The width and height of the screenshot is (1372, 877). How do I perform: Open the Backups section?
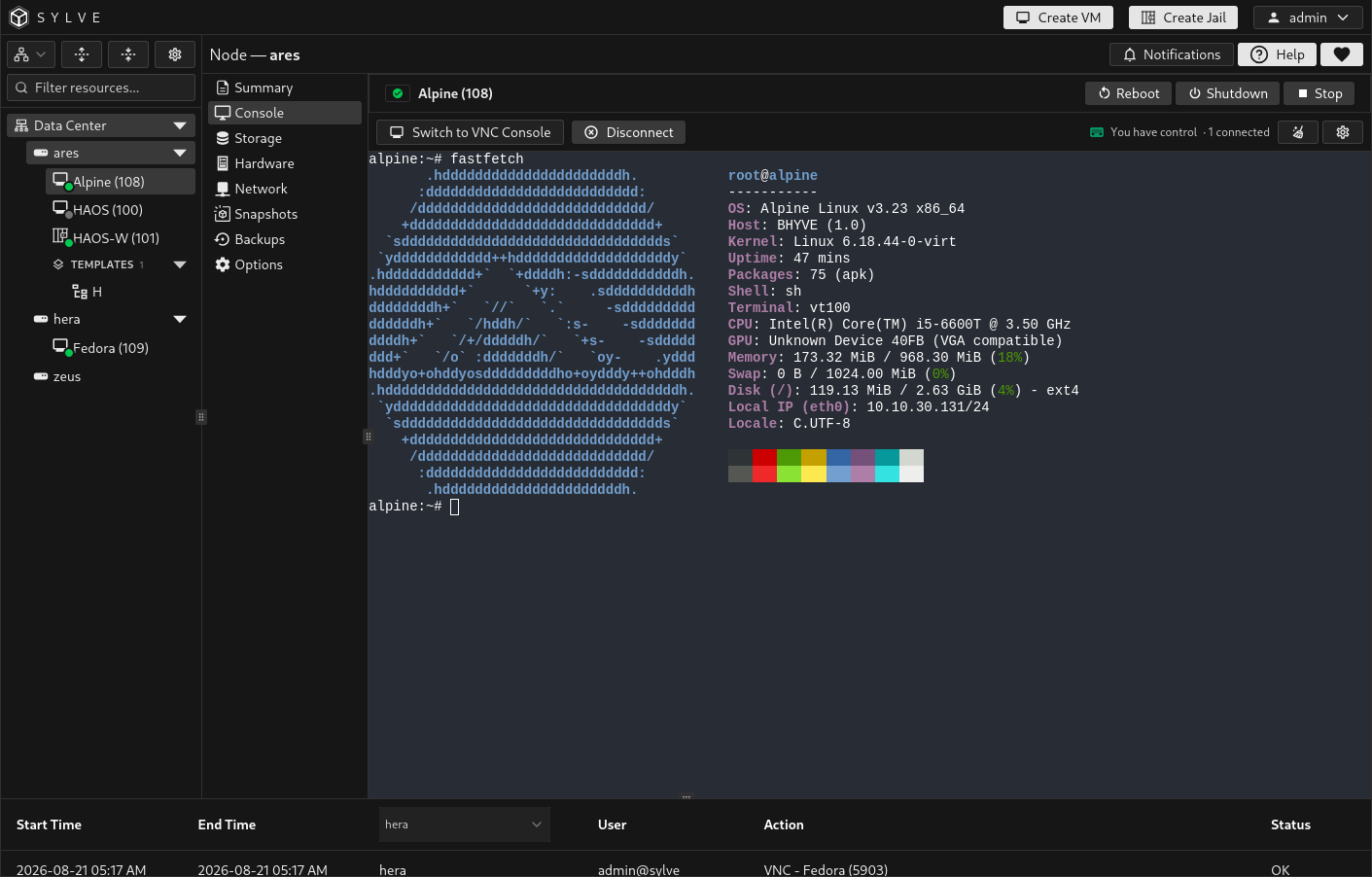pyautogui.click(x=285, y=239)
